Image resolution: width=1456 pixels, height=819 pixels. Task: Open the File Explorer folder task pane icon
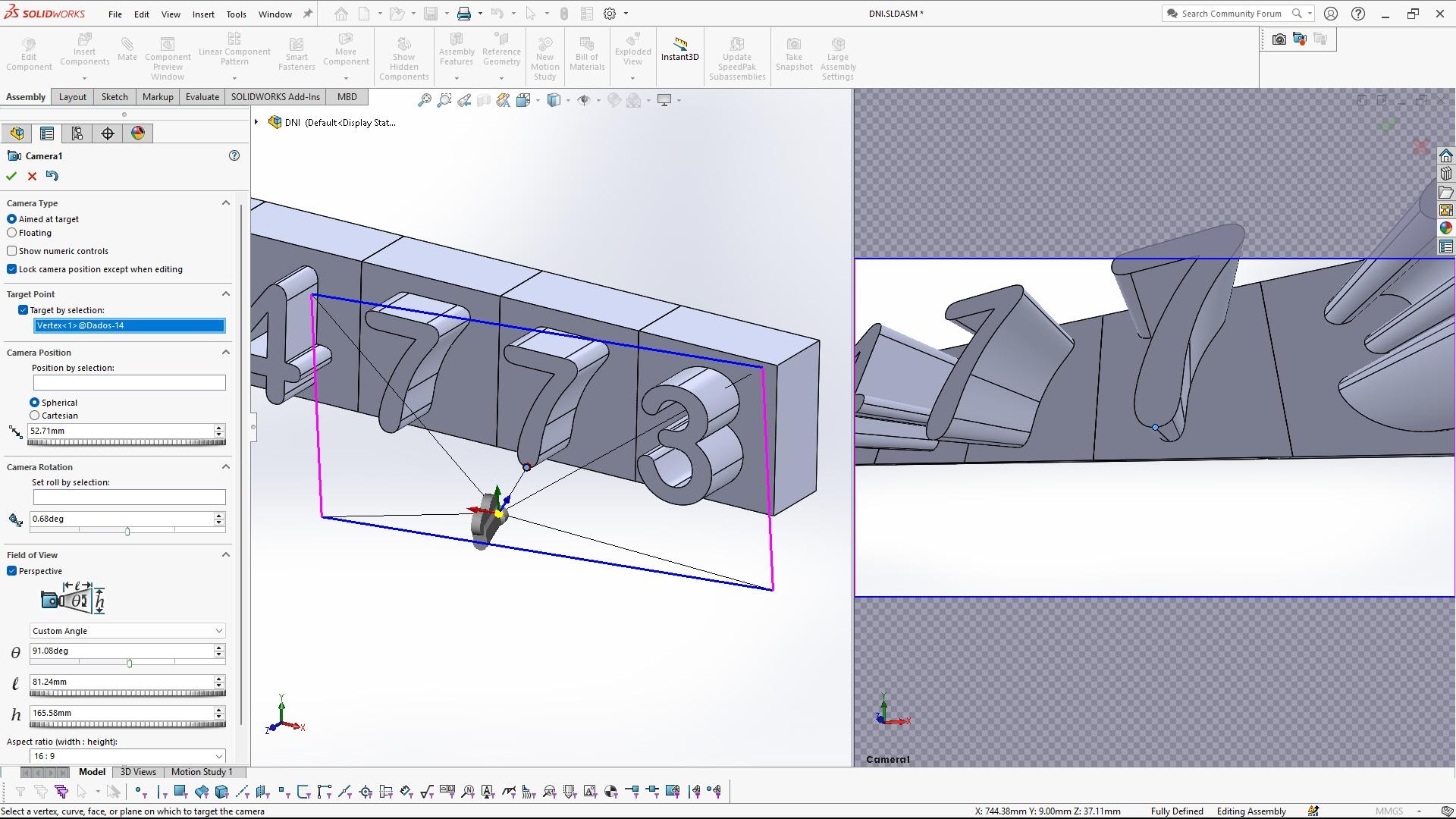pyautogui.click(x=1446, y=192)
